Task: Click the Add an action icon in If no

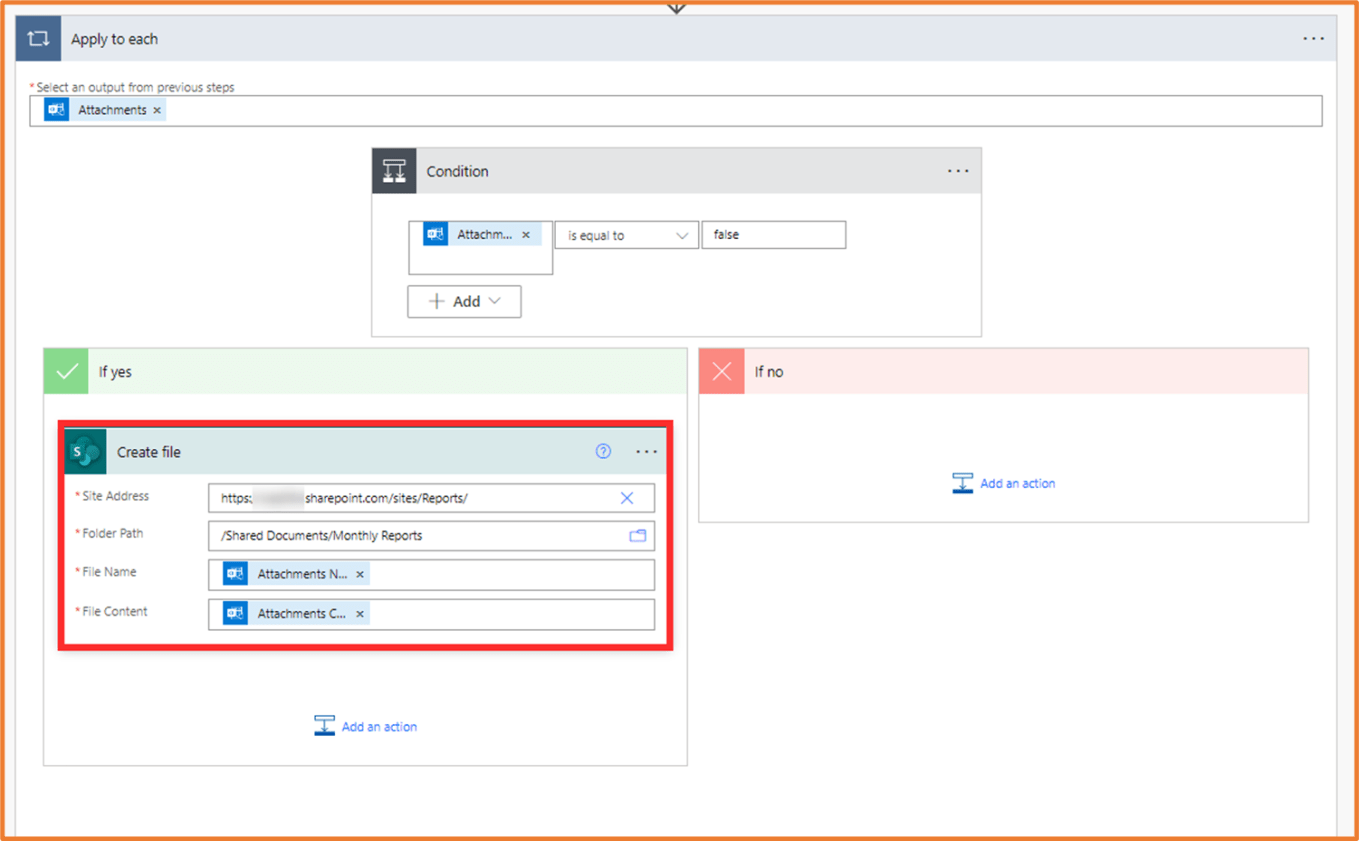Action: pos(962,482)
